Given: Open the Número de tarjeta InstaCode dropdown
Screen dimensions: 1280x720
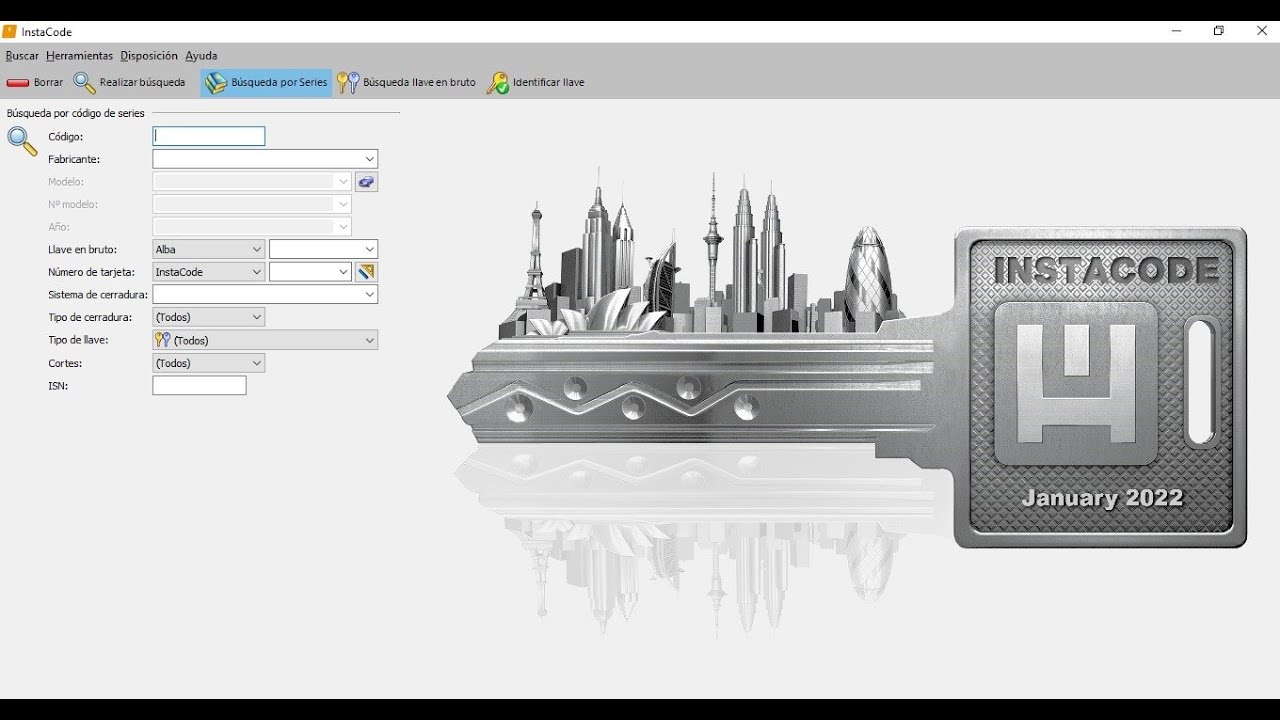Looking at the screenshot, I should pyautogui.click(x=209, y=272).
